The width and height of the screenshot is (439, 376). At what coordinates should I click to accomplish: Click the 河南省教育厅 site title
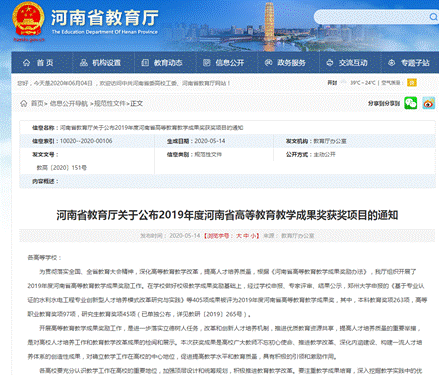105,18
